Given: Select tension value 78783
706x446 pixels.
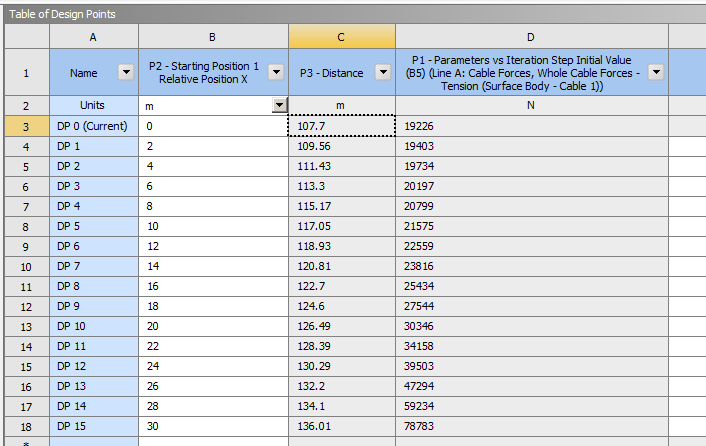Looking at the screenshot, I should (532, 427).
